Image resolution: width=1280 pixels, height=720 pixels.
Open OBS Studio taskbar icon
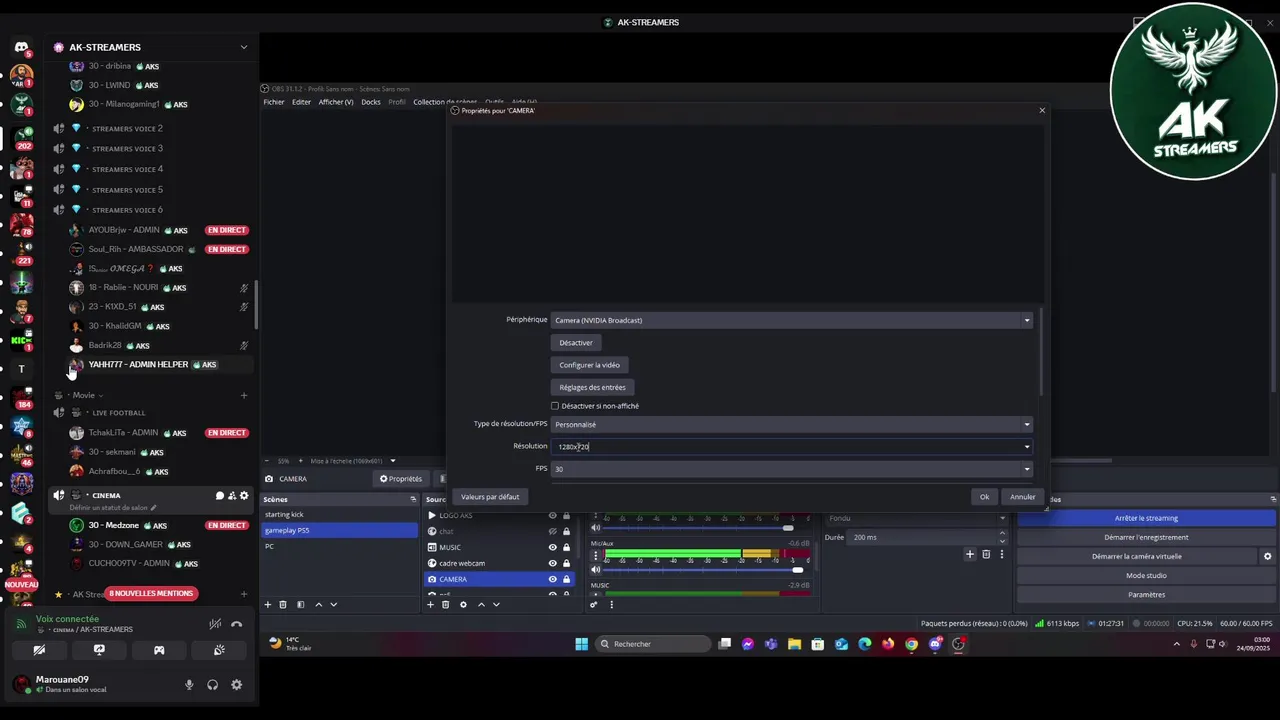click(959, 644)
